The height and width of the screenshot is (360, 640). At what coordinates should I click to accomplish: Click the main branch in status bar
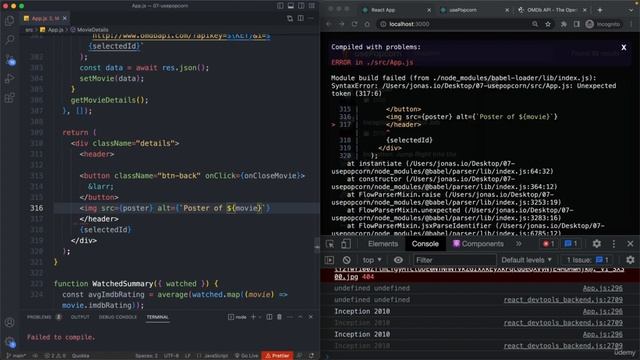tap(16, 356)
